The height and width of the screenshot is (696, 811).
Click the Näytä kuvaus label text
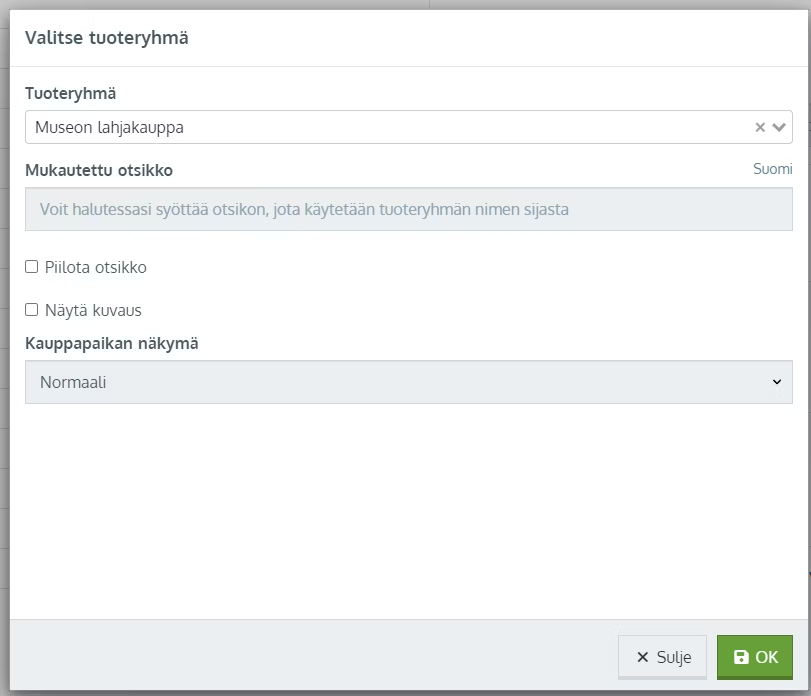93,310
